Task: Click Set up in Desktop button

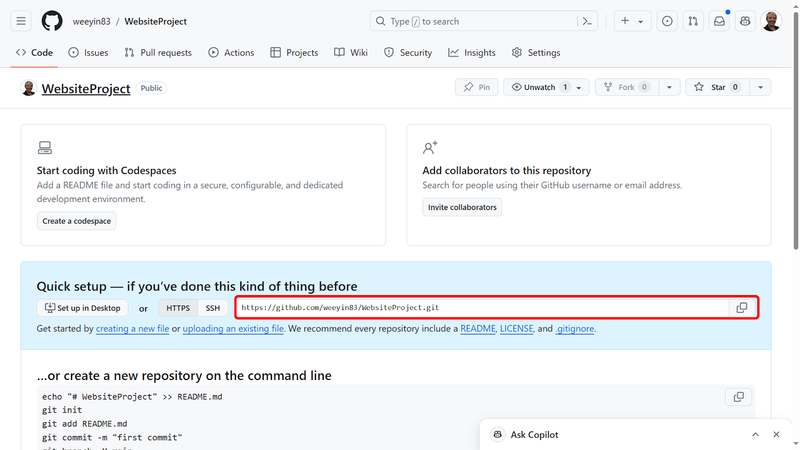Action: click(83, 308)
